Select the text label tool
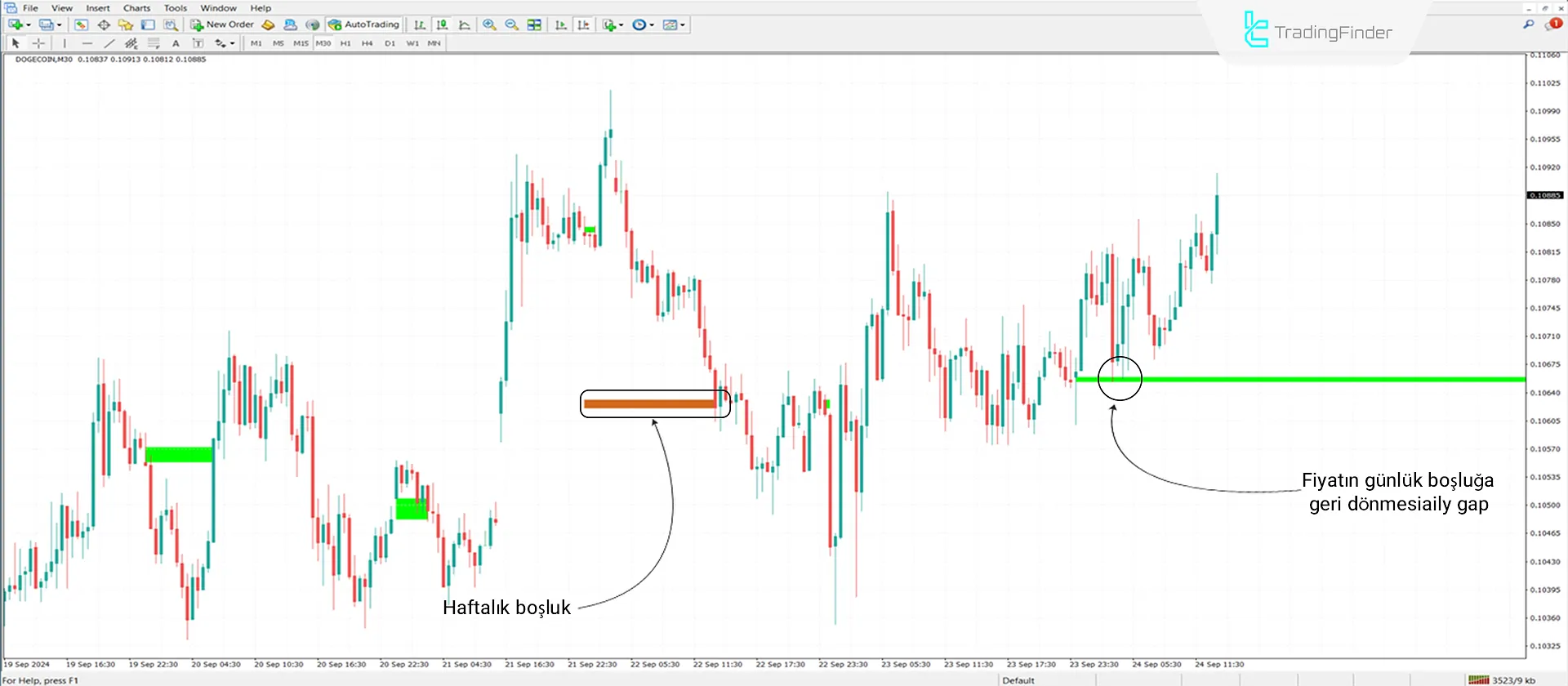1568x686 pixels. [176, 43]
